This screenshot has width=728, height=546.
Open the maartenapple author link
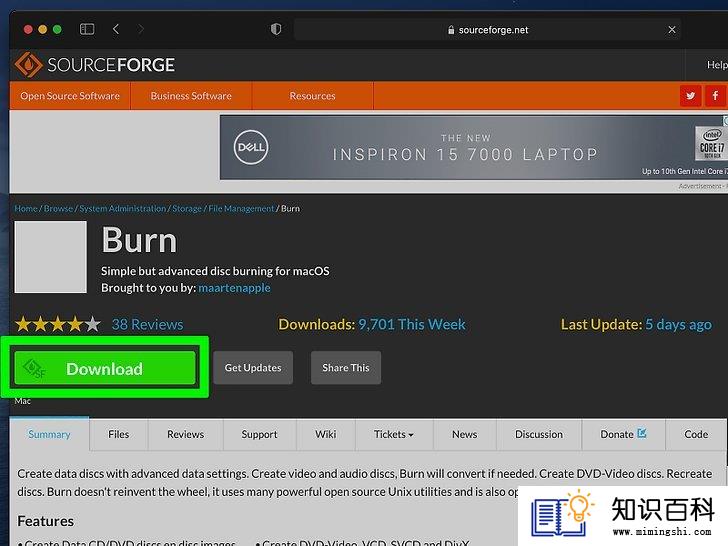point(234,288)
